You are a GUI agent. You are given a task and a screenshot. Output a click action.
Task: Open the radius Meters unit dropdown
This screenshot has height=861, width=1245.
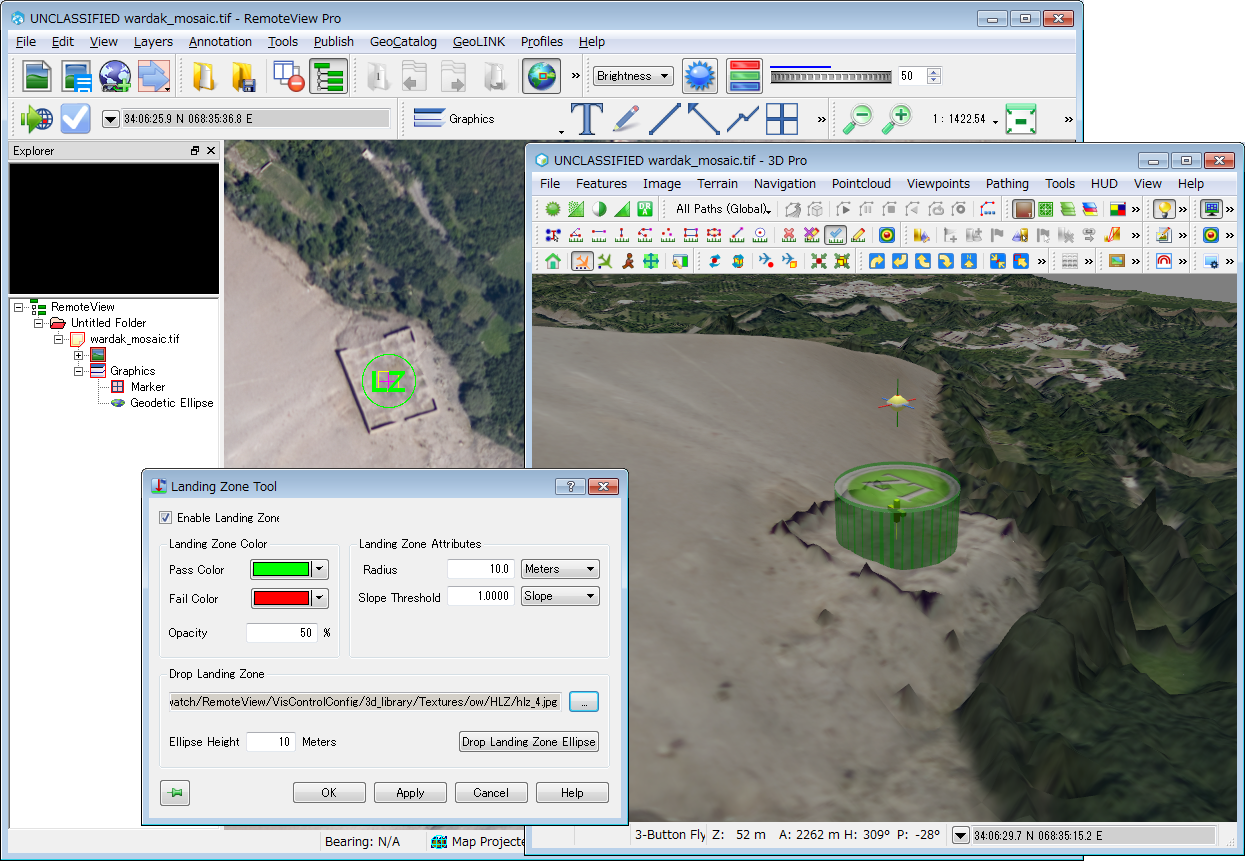point(560,569)
